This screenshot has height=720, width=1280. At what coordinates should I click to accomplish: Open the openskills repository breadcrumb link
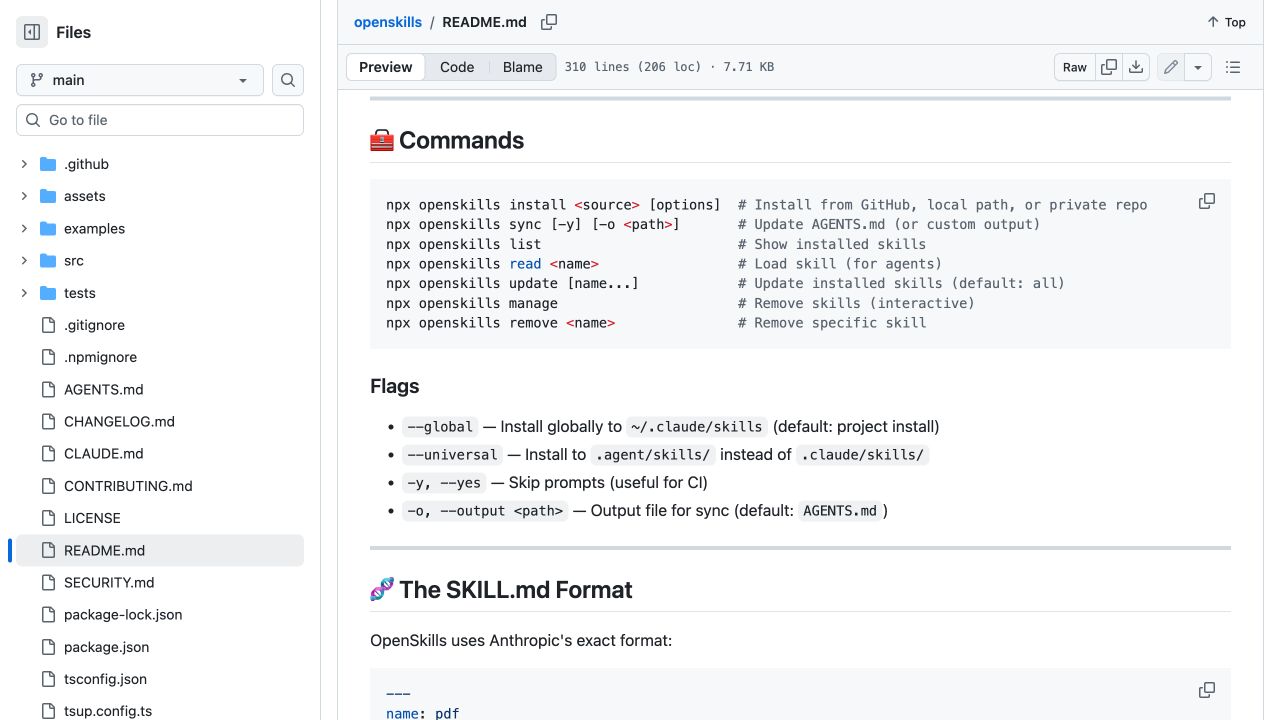(x=388, y=22)
